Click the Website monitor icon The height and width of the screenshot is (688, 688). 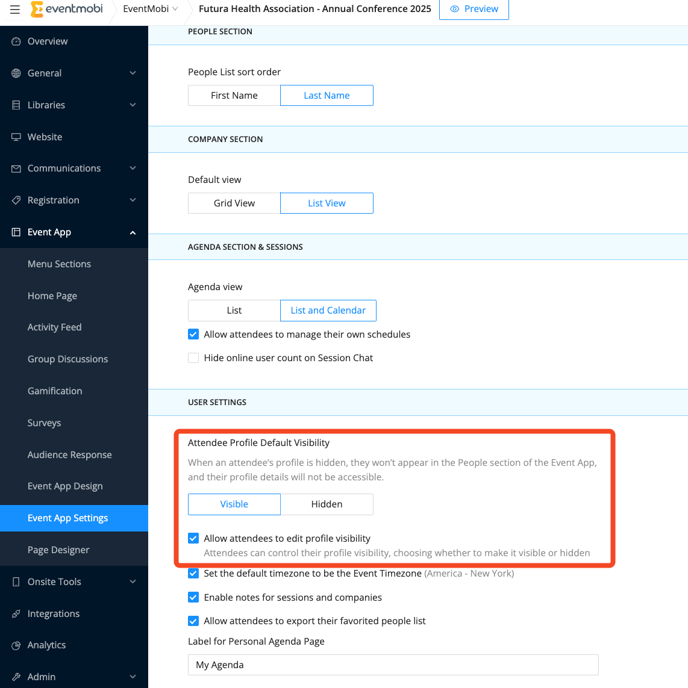pos(16,137)
